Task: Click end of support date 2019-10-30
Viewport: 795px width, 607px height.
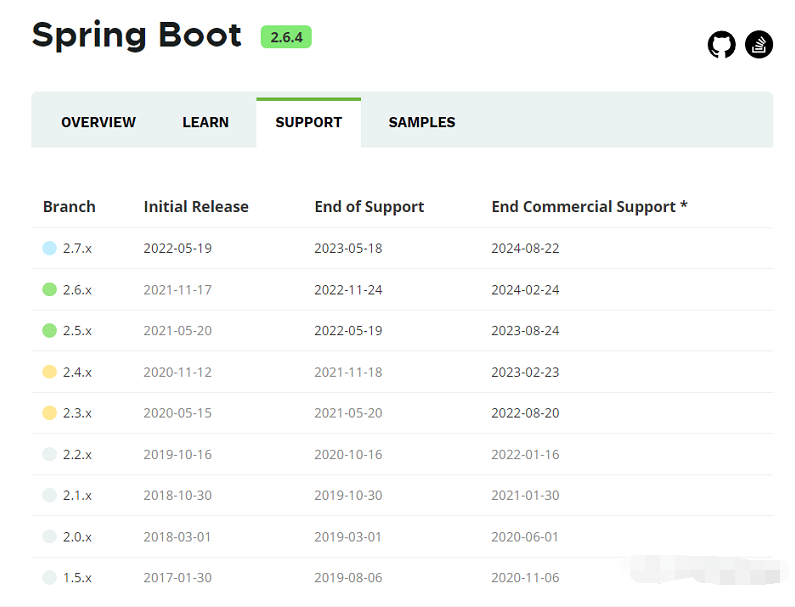Action: (x=348, y=495)
